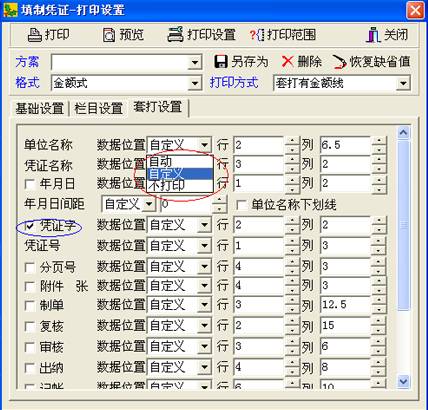428x410 pixels.
Task: Click the 关闭 exit door icon
Action: pos(373,35)
